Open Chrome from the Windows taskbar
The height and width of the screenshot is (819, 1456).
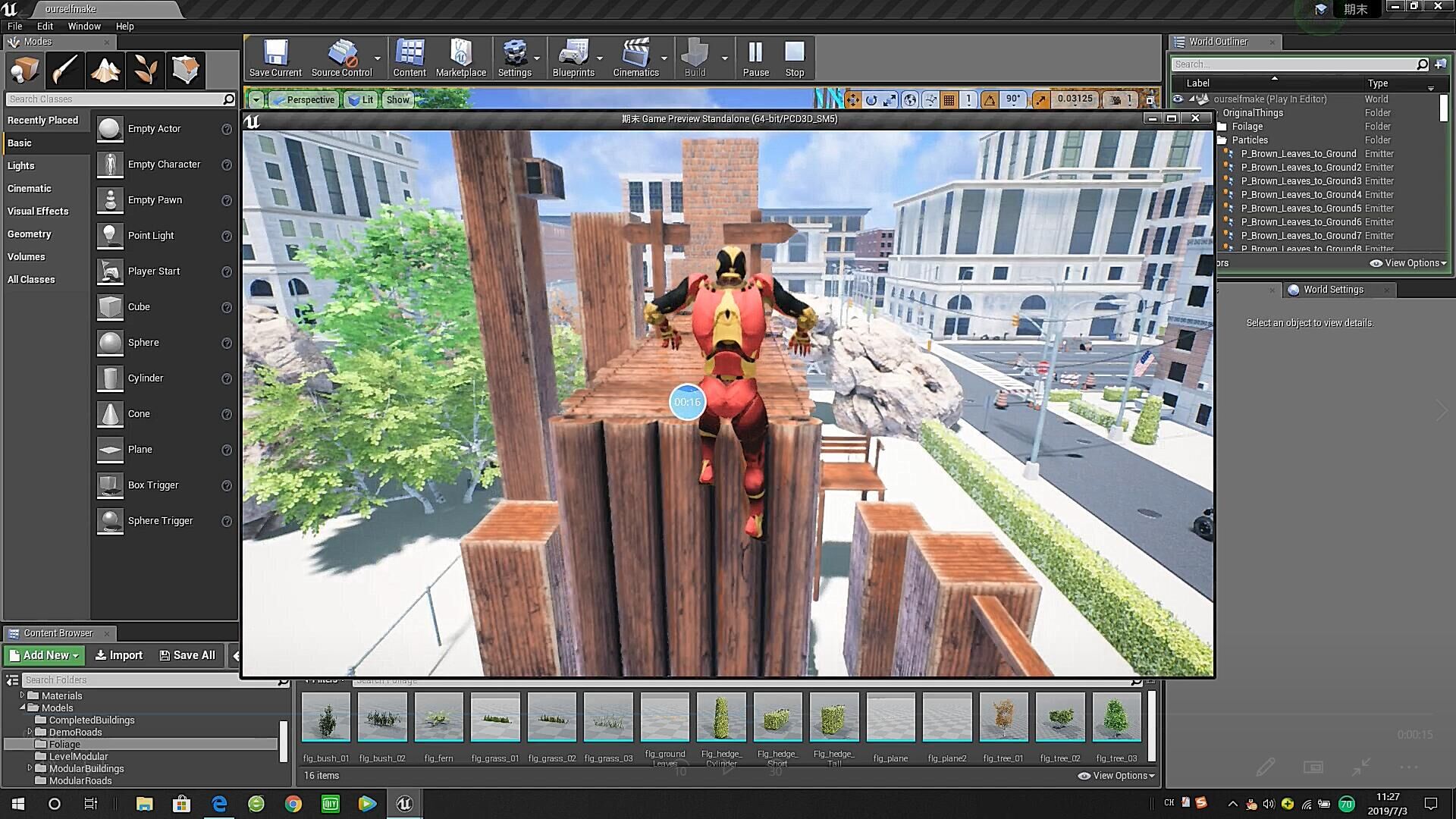(x=293, y=804)
